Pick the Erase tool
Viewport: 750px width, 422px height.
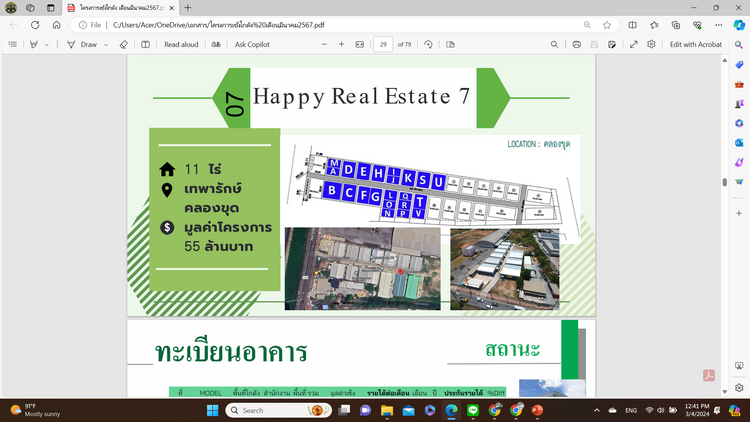[124, 44]
